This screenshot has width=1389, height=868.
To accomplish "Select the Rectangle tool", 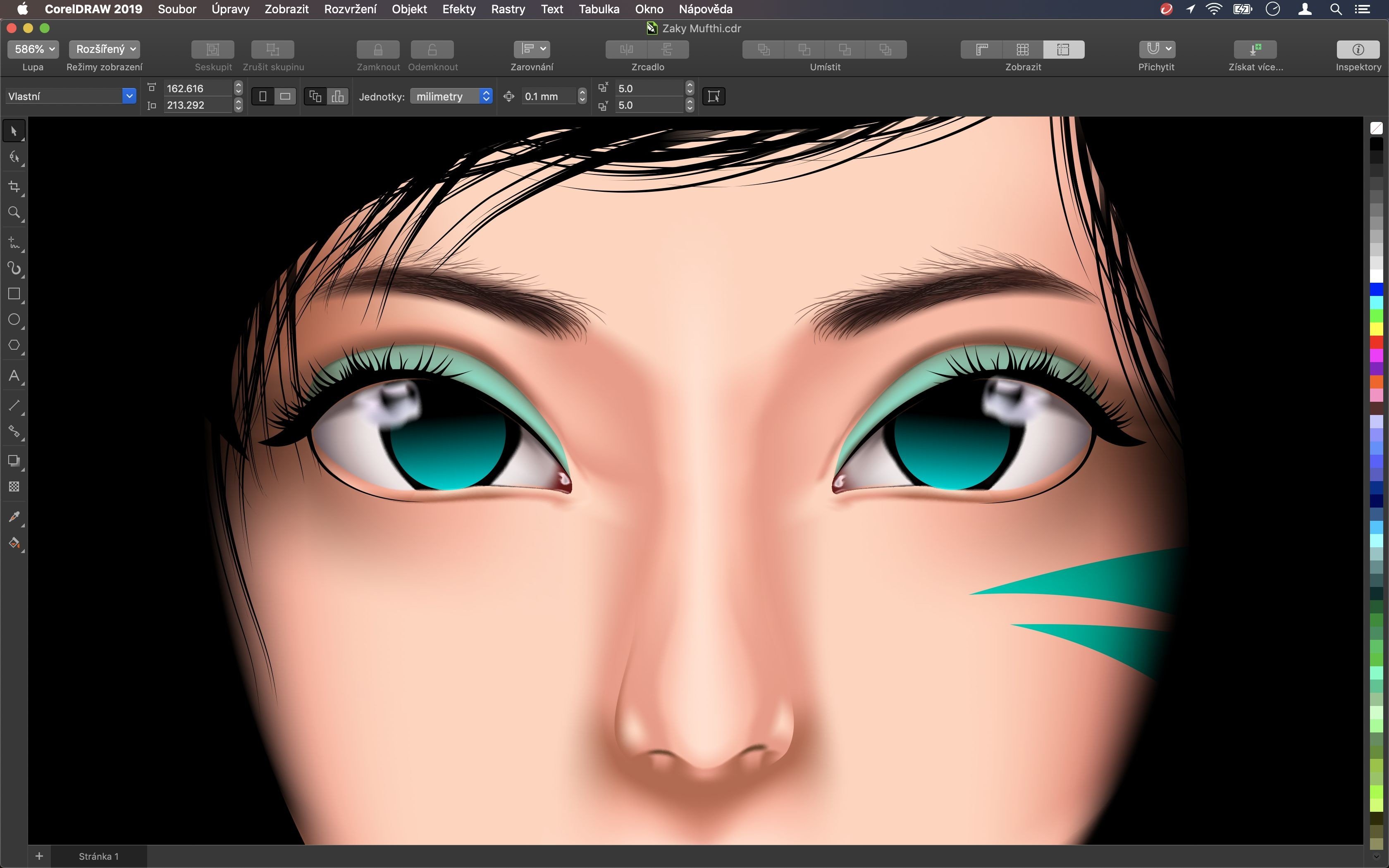I will pyautogui.click(x=14, y=294).
